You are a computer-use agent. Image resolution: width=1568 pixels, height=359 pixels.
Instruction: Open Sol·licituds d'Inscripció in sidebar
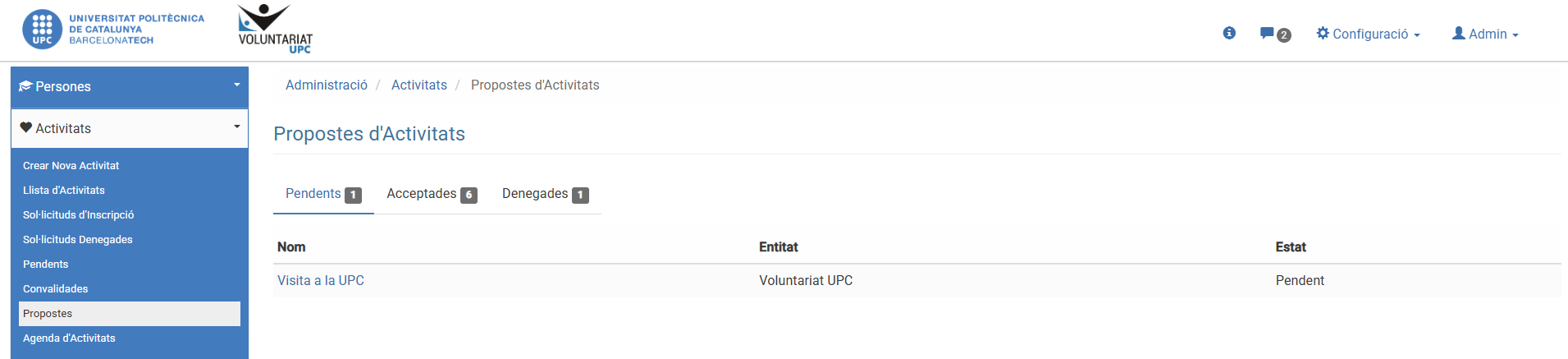pyautogui.click(x=78, y=215)
